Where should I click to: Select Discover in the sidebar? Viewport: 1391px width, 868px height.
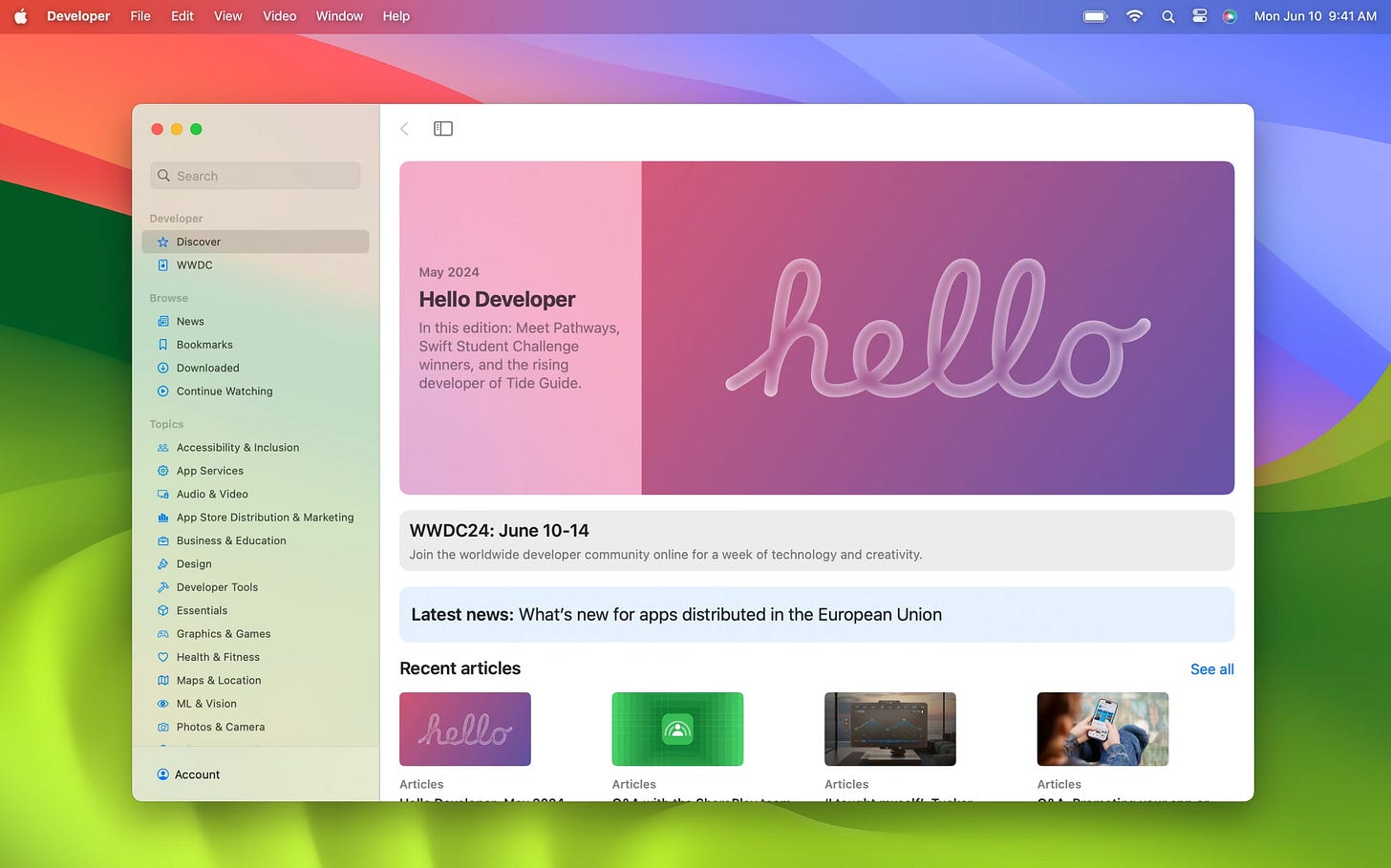point(255,243)
